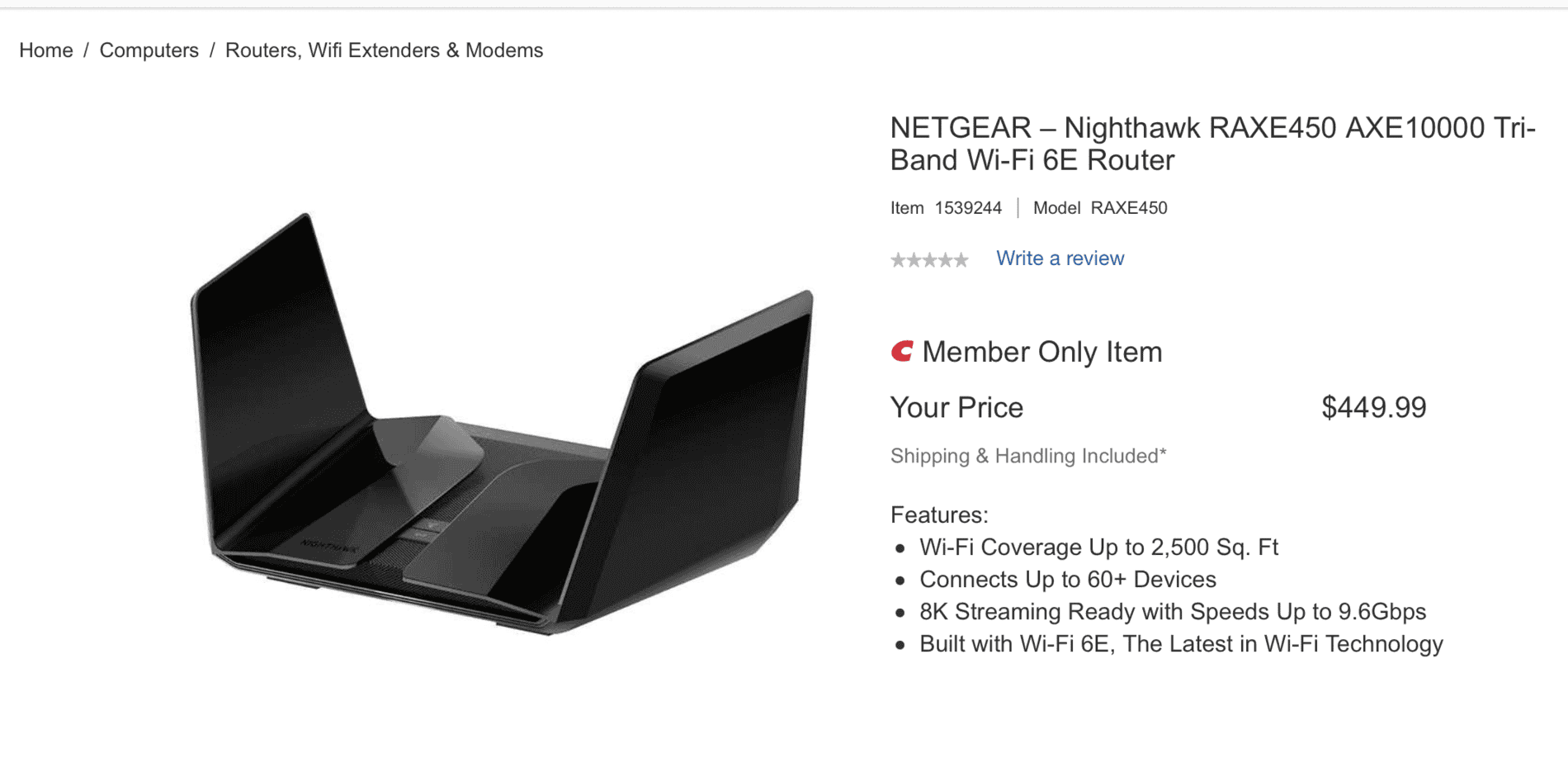Screen dimensions: 1568x782
Task: Click the Model RAXE450 label
Action: pos(1100,208)
